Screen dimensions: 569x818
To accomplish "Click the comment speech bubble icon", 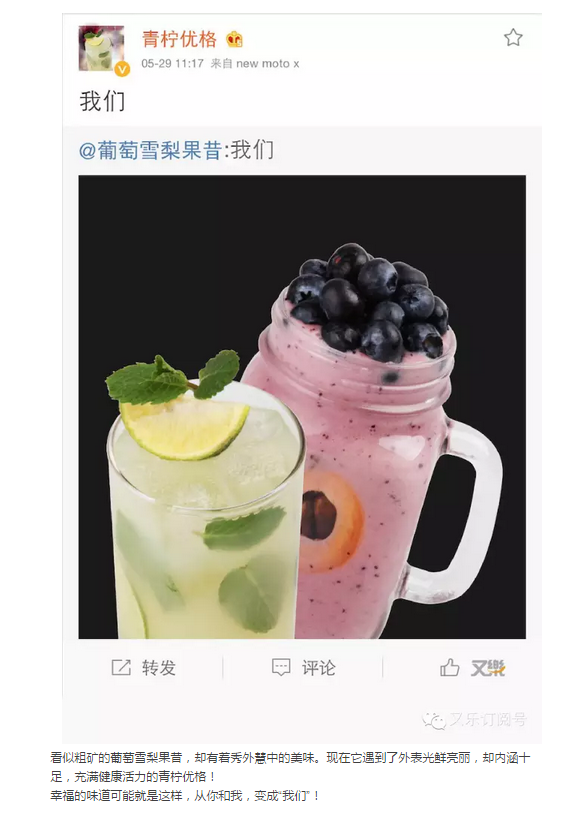I will 281,667.
